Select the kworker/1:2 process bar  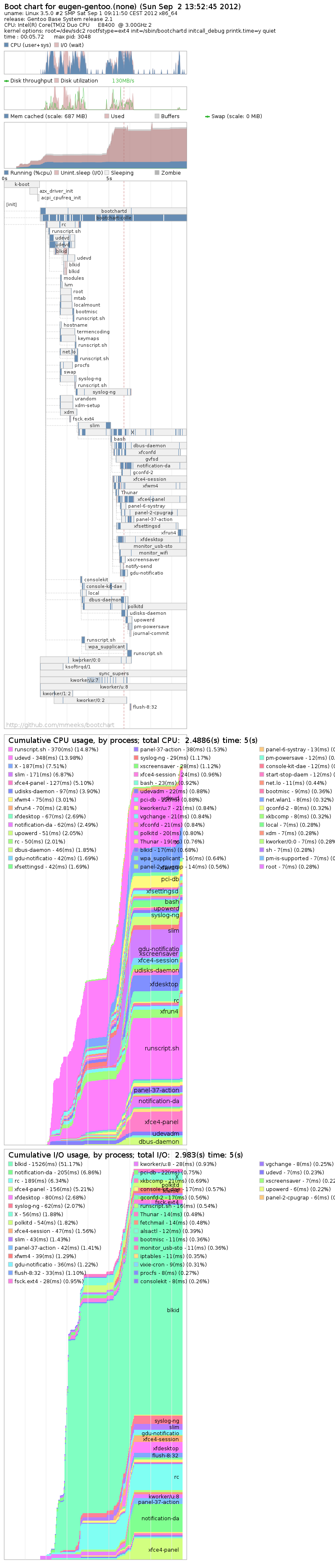(57, 693)
